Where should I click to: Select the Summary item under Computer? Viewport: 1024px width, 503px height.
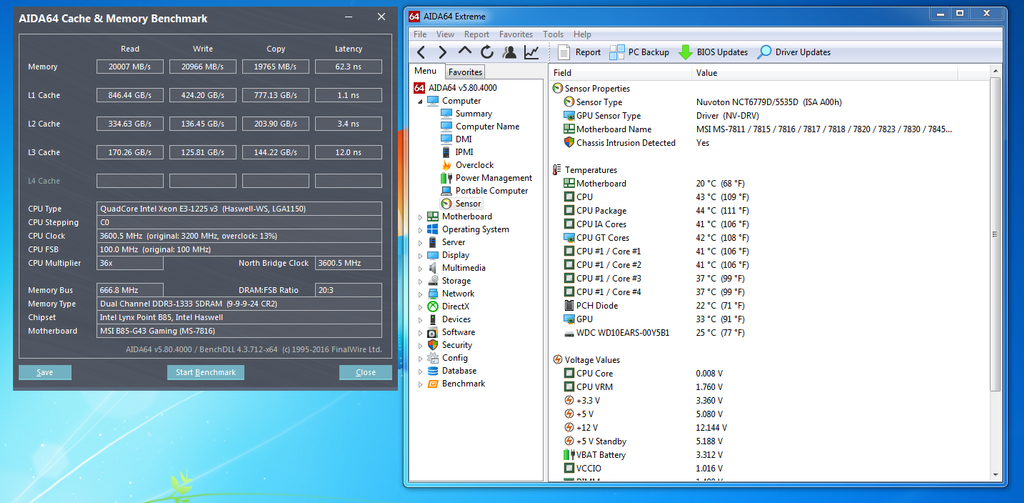tap(473, 114)
